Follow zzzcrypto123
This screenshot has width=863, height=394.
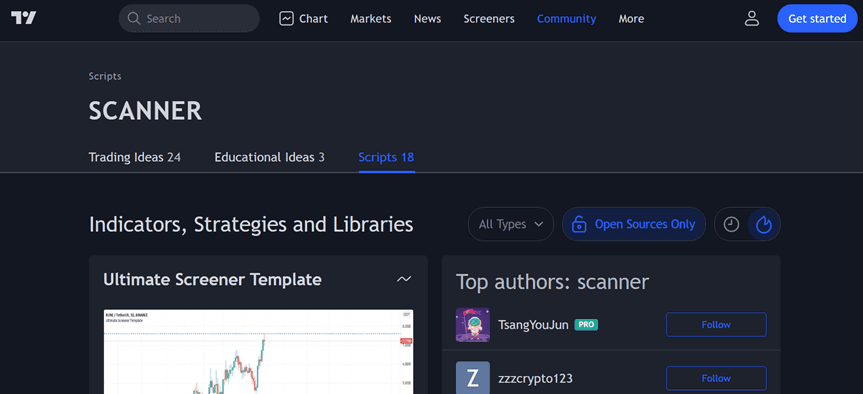coord(716,379)
